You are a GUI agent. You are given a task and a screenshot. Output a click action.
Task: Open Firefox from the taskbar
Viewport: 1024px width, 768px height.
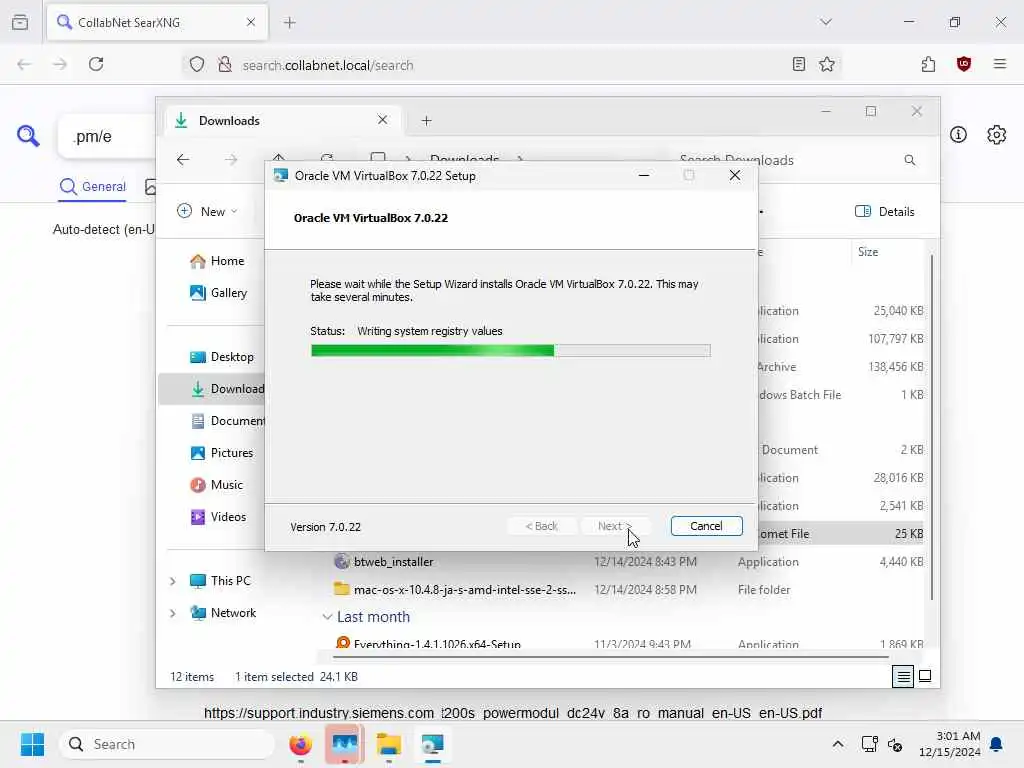pyautogui.click(x=300, y=744)
